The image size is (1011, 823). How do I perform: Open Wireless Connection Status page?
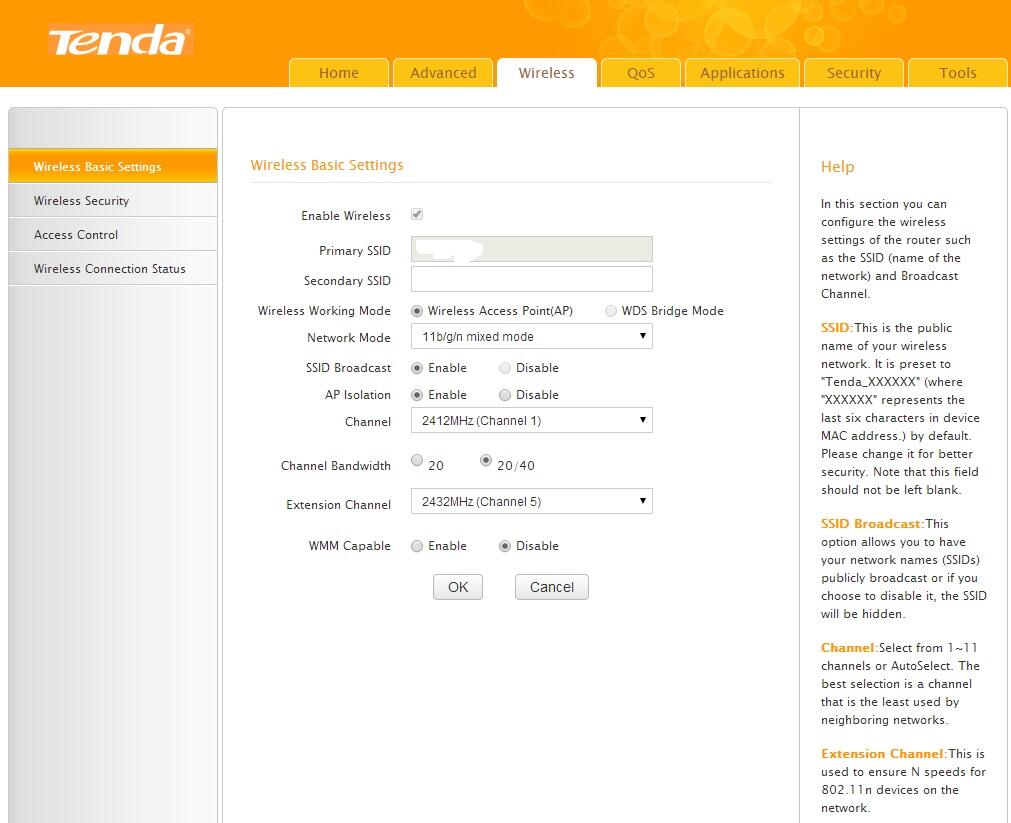(113, 268)
